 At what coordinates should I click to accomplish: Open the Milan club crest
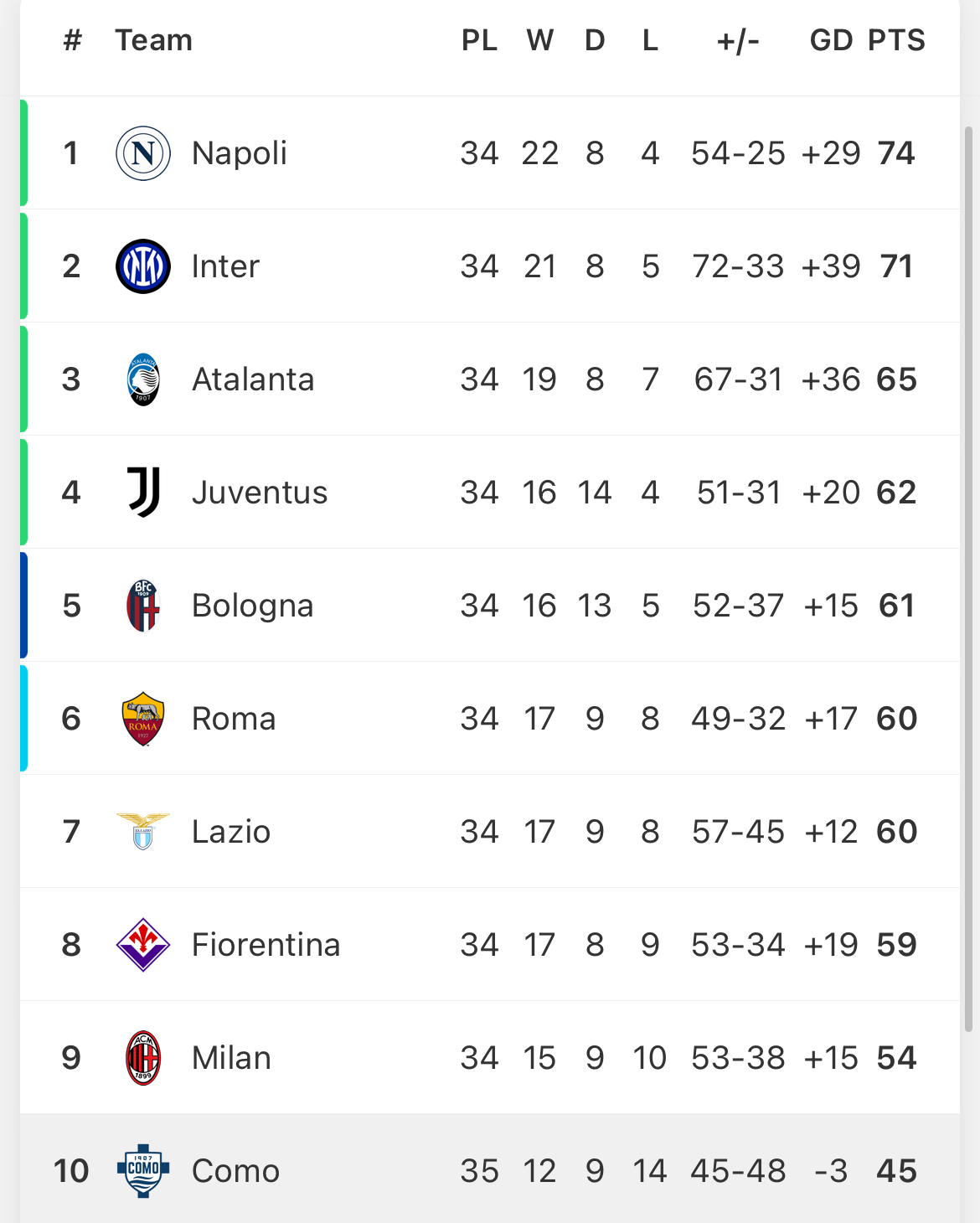(x=143, y=1058)
